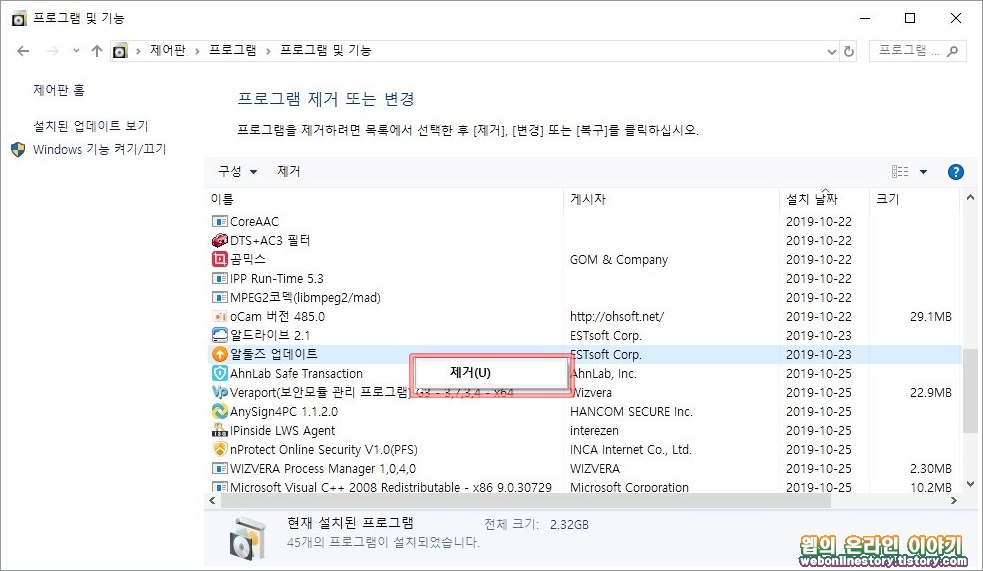Click the AnySign4PC program icon
983x571 pixels.
[219, 411]
